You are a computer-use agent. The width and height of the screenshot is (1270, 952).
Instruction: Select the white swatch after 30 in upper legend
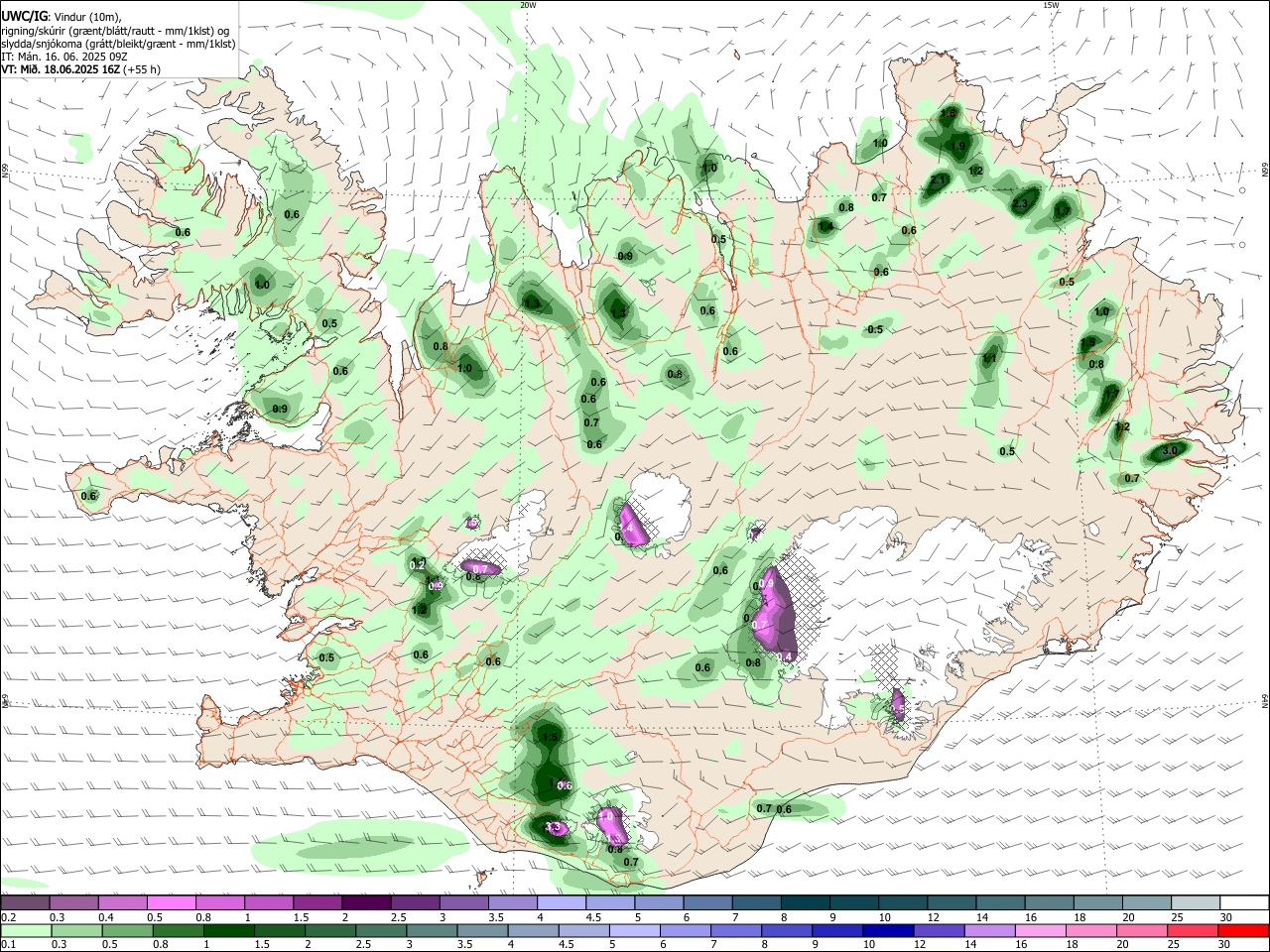1244,902
